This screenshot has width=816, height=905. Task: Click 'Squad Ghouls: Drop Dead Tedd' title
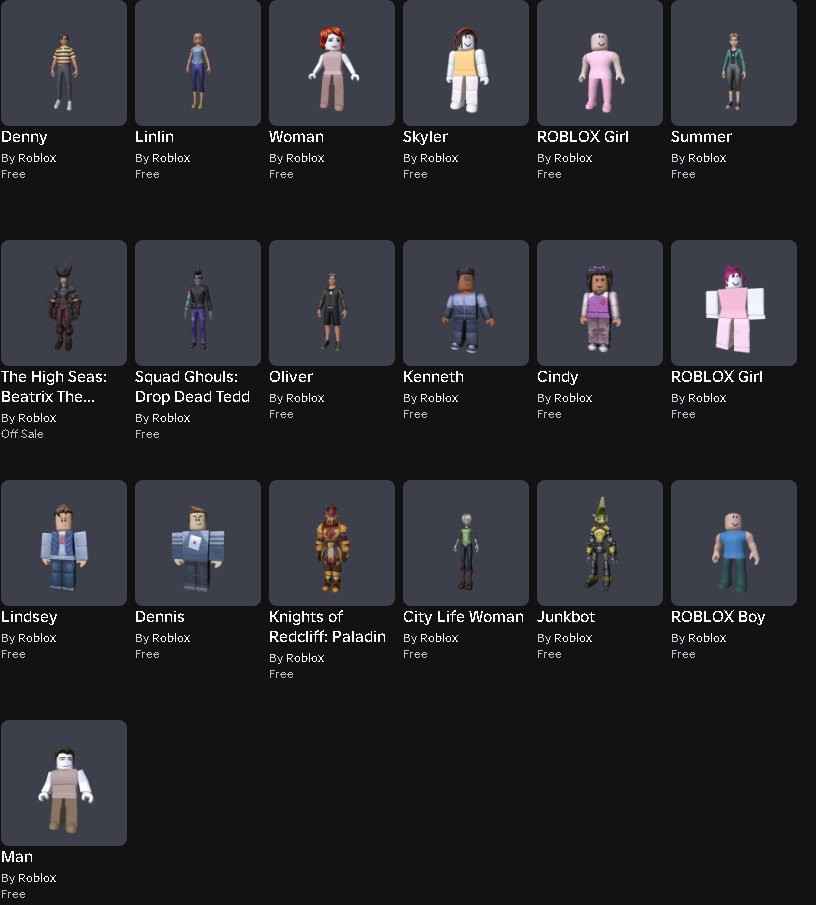(192, 387)
